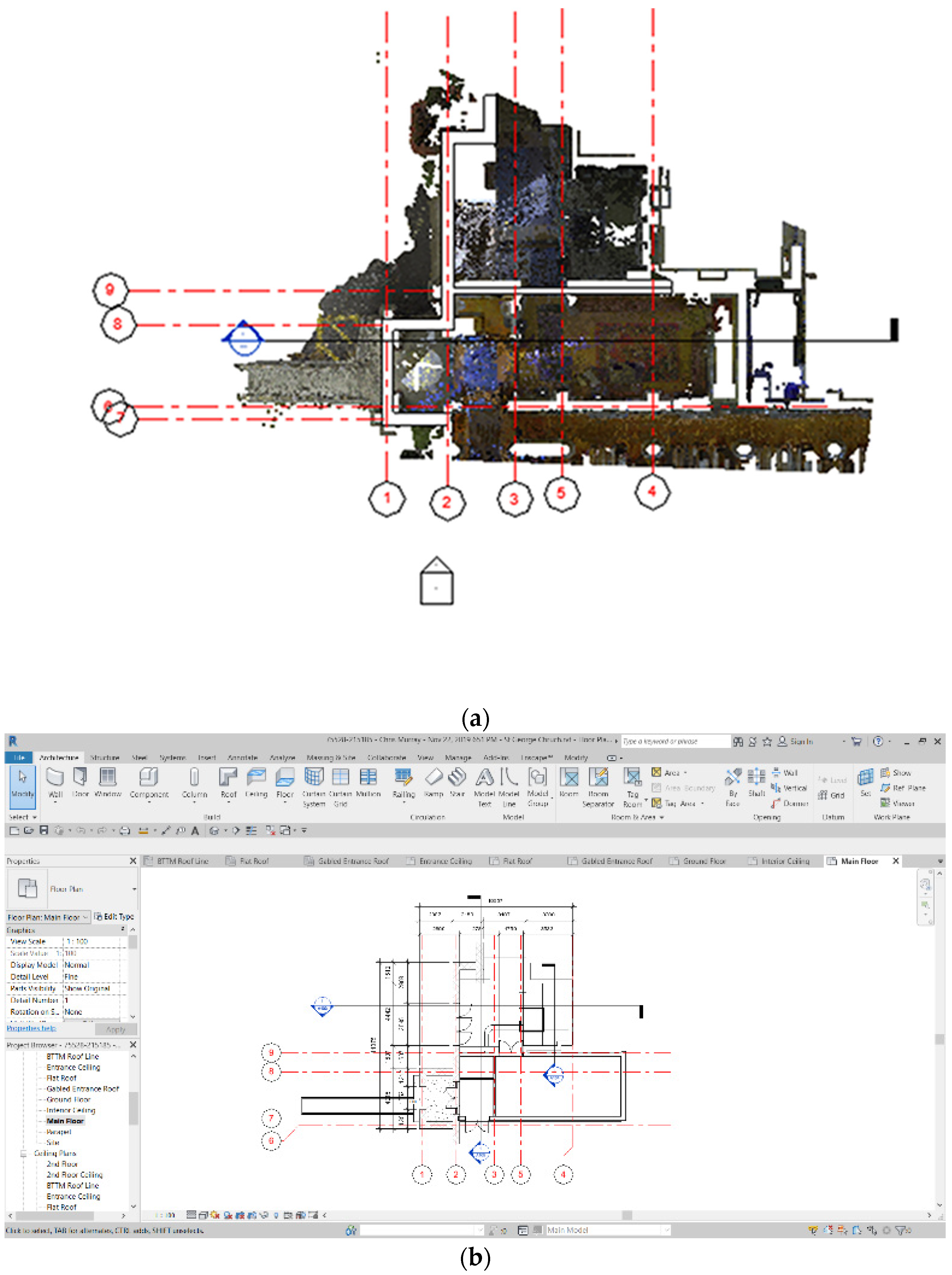Switch to the Annotate ribbon tab

point(242,757)
